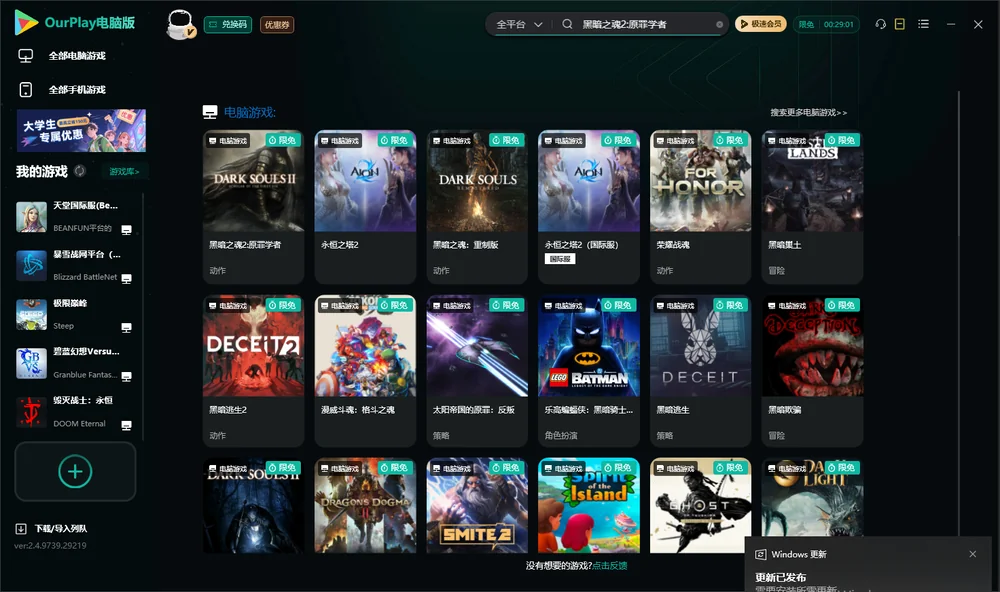Open the 游戏库> library link
Image resolution: width=1000 pixels, height=592 pixels.
[x=124, y=171]
